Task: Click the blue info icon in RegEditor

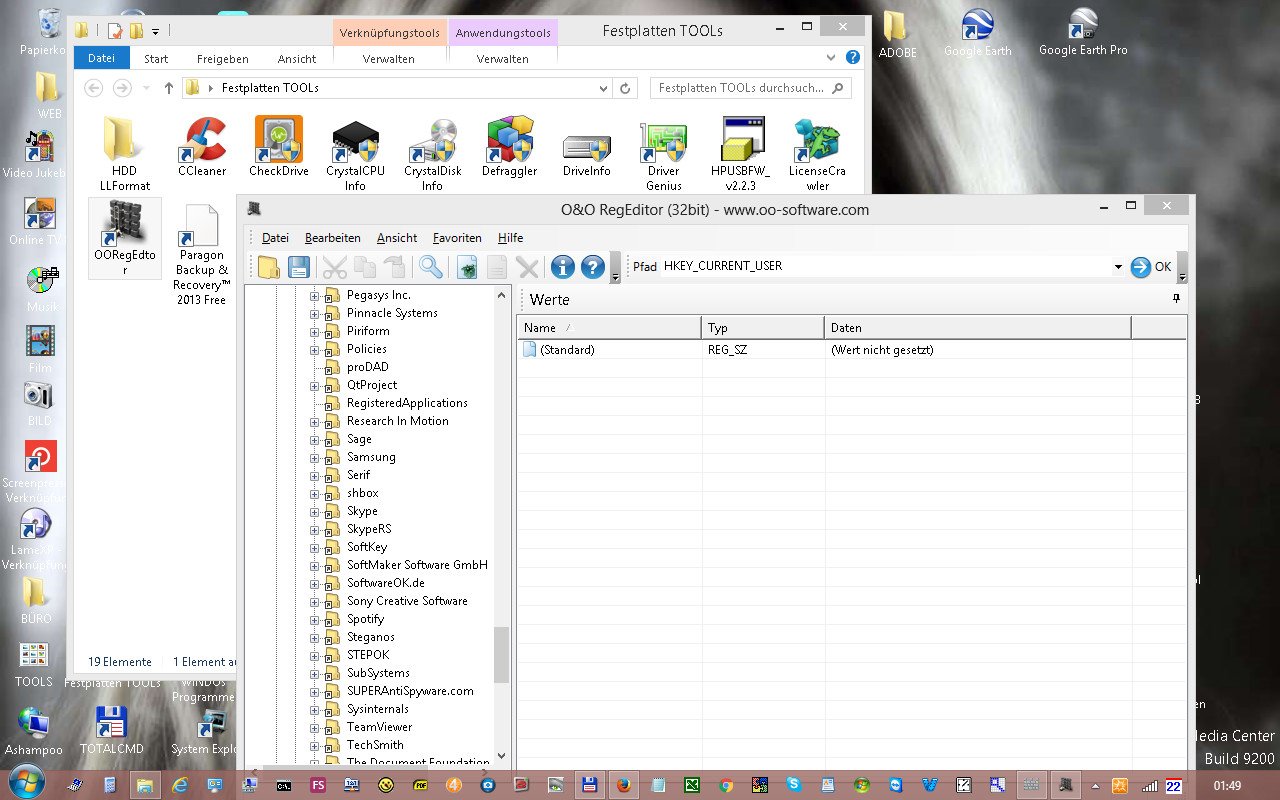Action: click(563, 267)
